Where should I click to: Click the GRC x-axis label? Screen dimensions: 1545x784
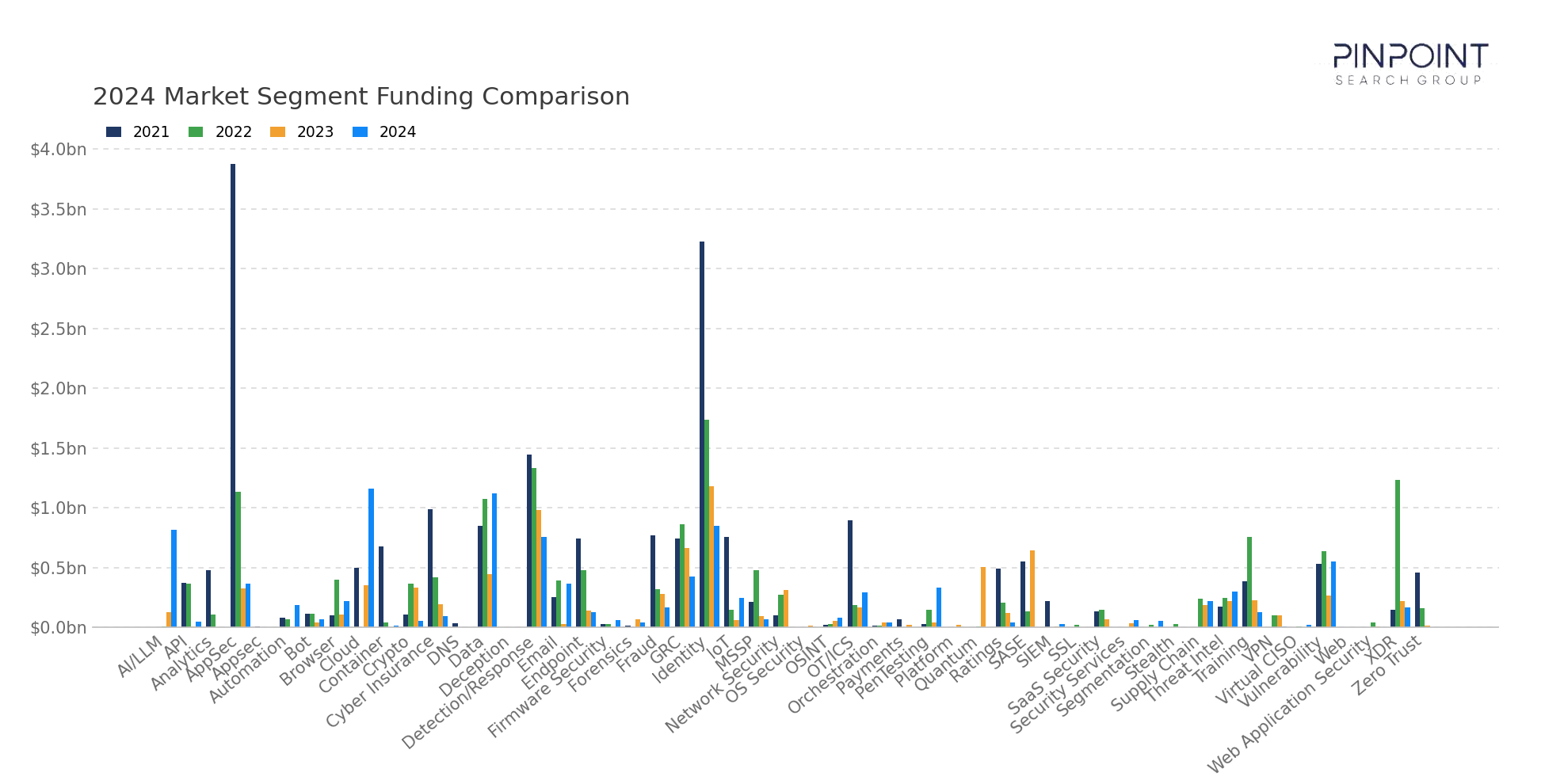[666, 649]
